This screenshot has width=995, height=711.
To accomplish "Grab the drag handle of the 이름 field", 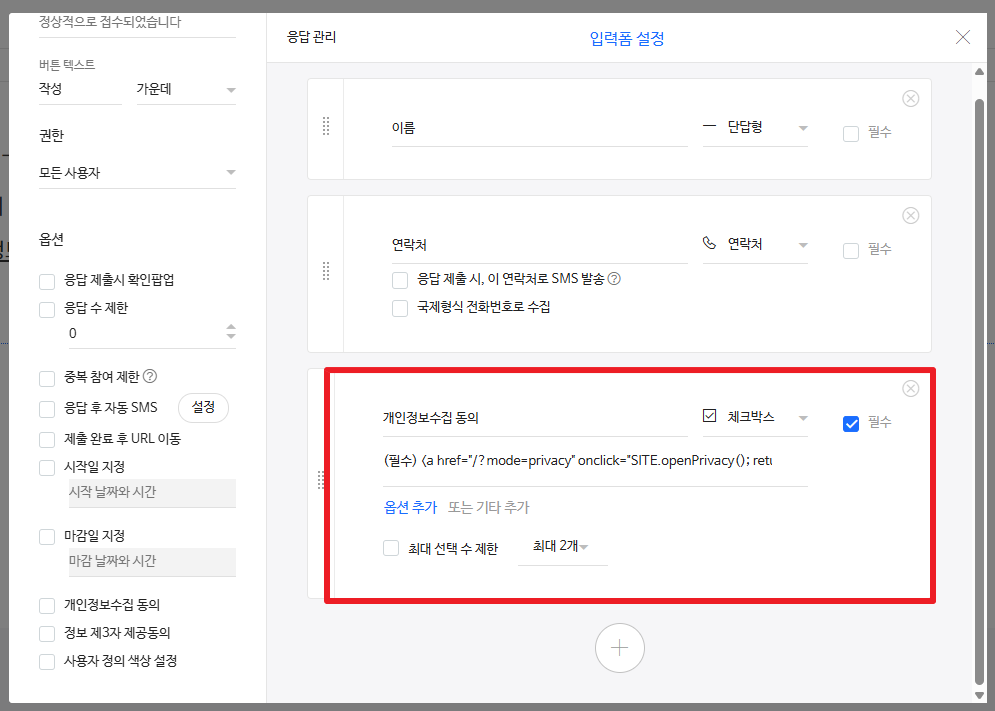I will pyautogui.click(x=326, y=126).
